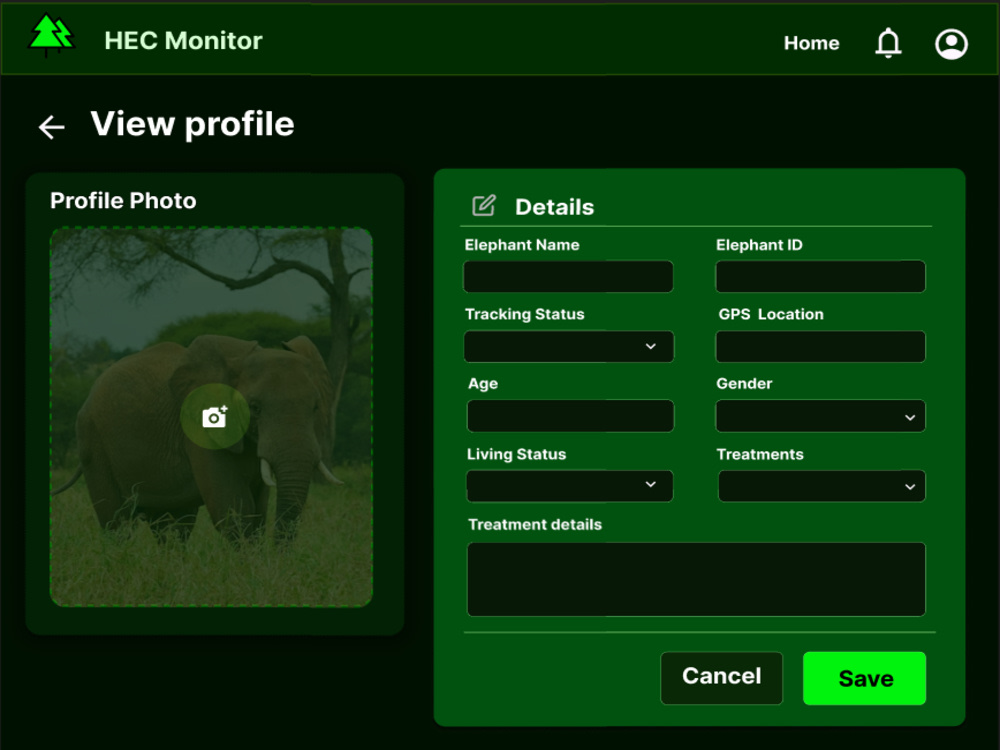This screenshot has width=1000, height=750.
Task: Open the notifications bell
Action: tap(888, 43)
